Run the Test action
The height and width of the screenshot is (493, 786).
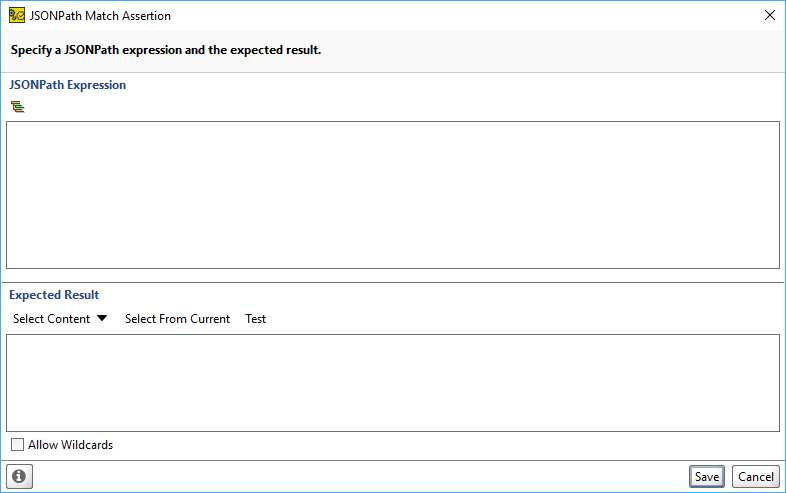(256, 319)
